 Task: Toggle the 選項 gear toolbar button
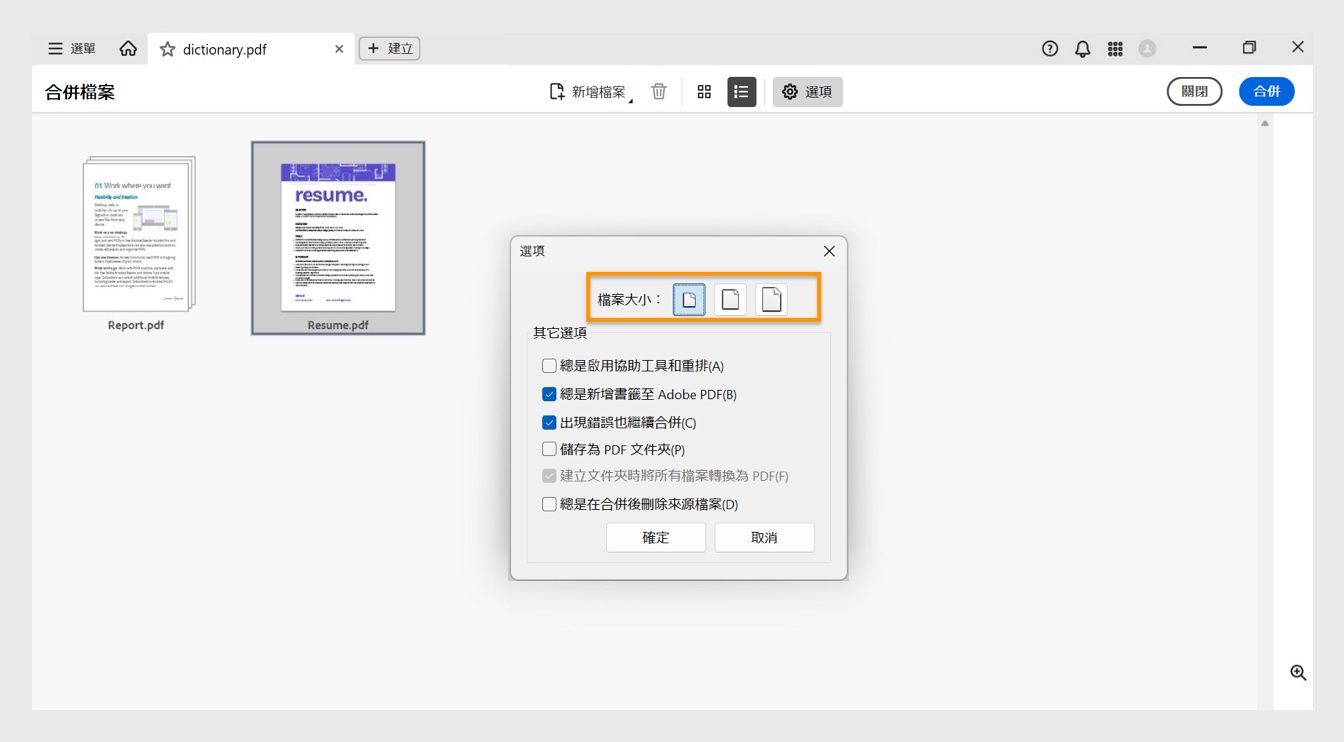click(x=808, y=92)
